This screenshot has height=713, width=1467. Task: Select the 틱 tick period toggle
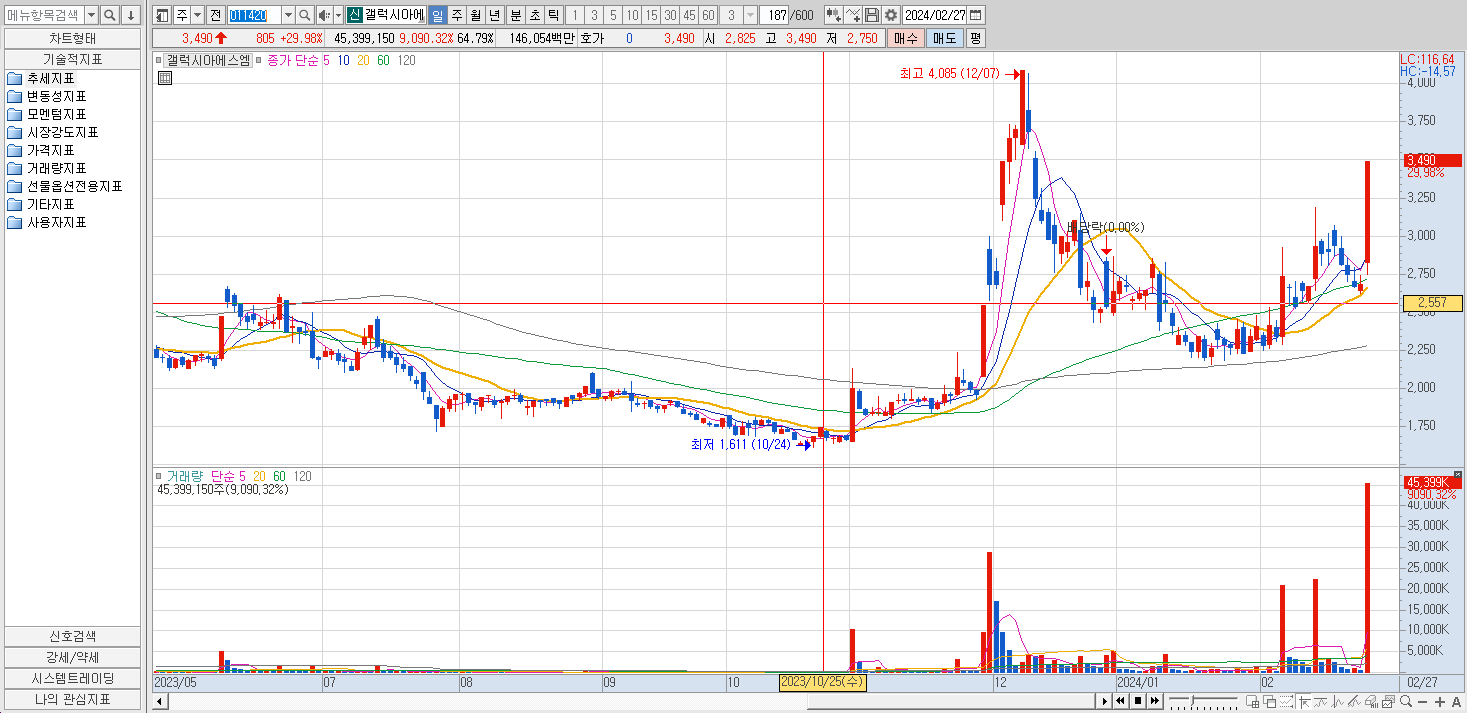(553, 15)
